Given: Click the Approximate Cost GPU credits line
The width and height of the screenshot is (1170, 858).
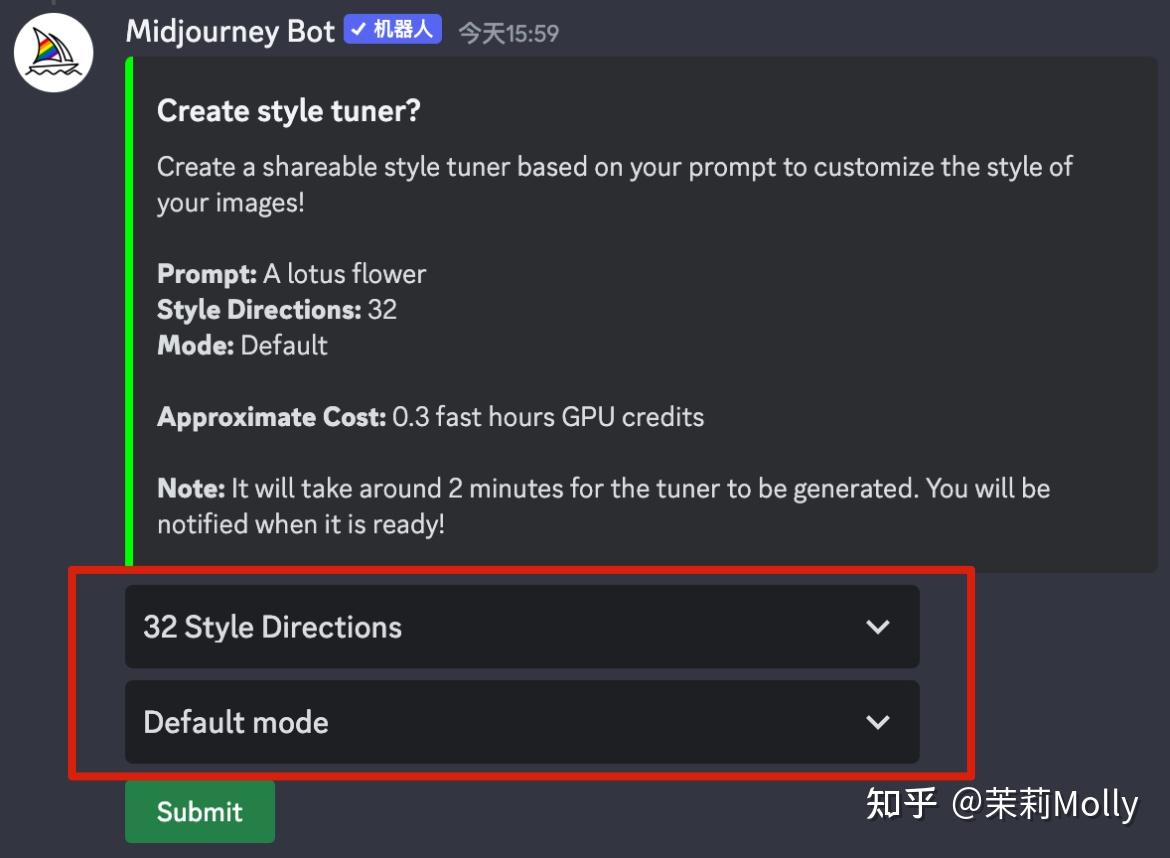Looking at the screenshot, I should [430, 417].
